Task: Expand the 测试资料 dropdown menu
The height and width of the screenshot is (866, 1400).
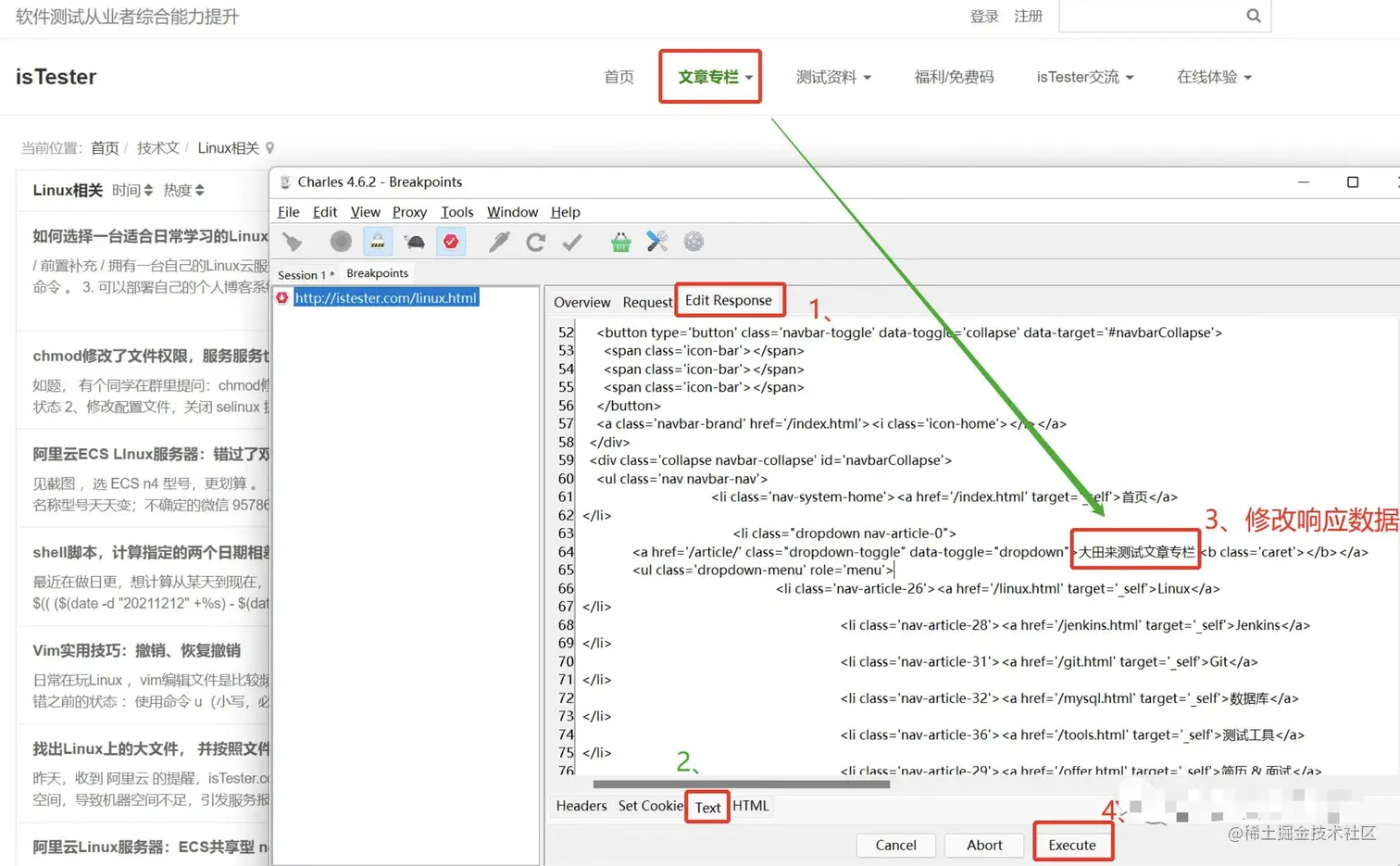Action: 833,77
